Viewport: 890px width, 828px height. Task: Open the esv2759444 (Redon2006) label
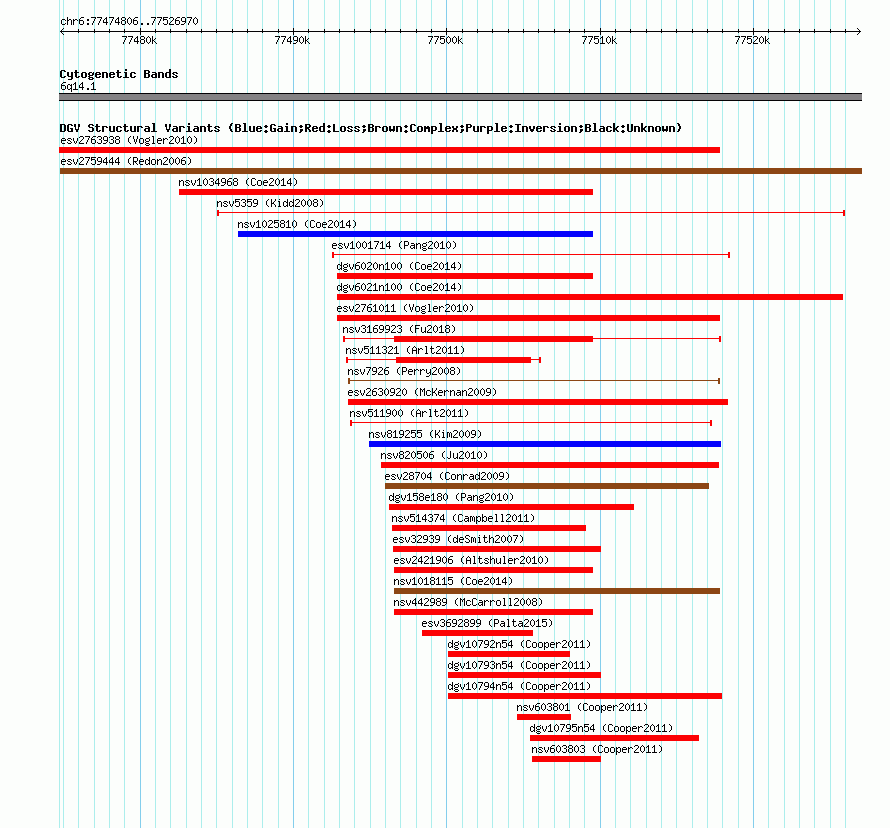[126, 161]
